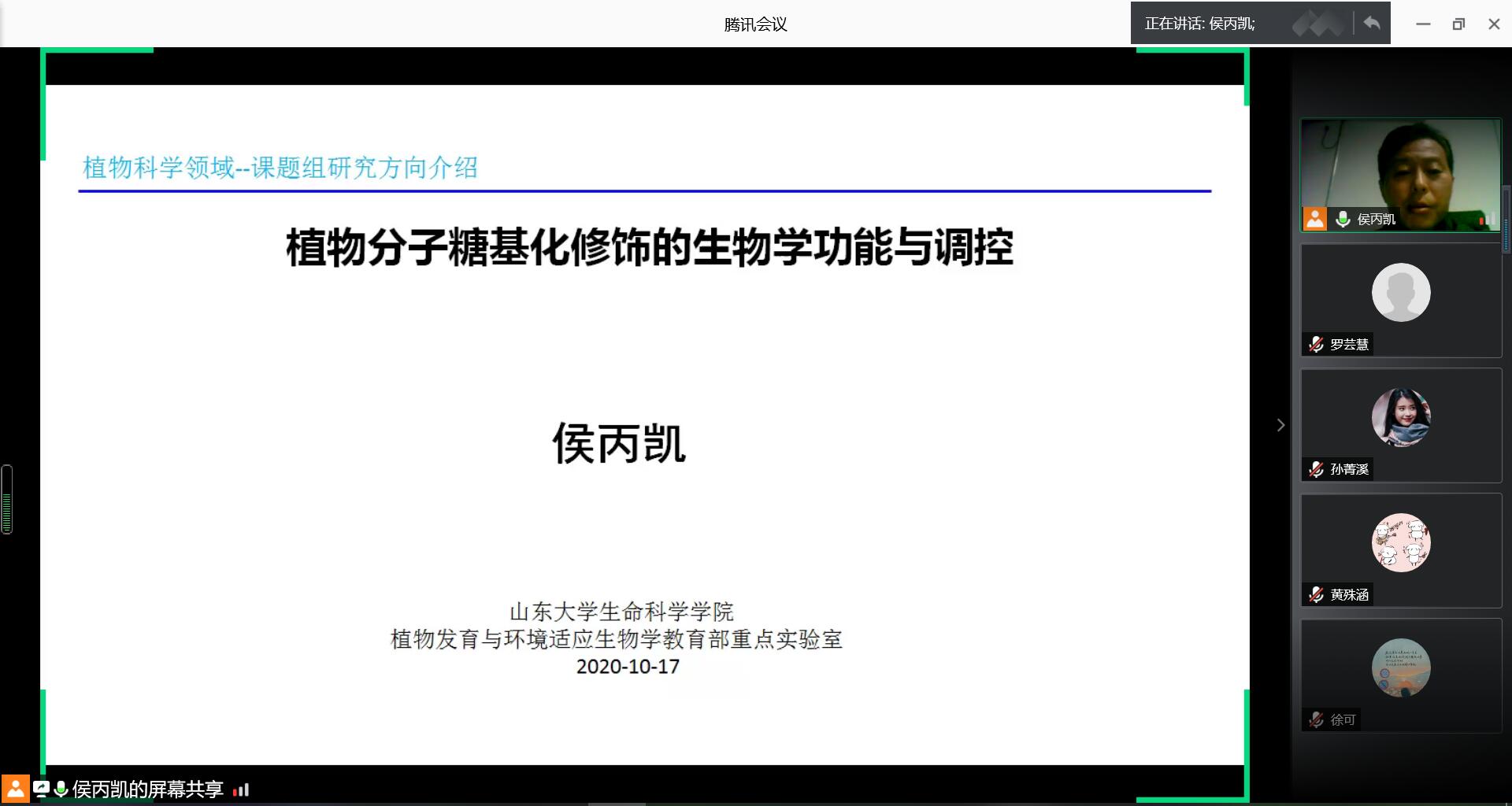1512x806 pixels.
Task: Click network signal bars after 侯丙凯的屏幕共享
Action: [x=241, y=789]
